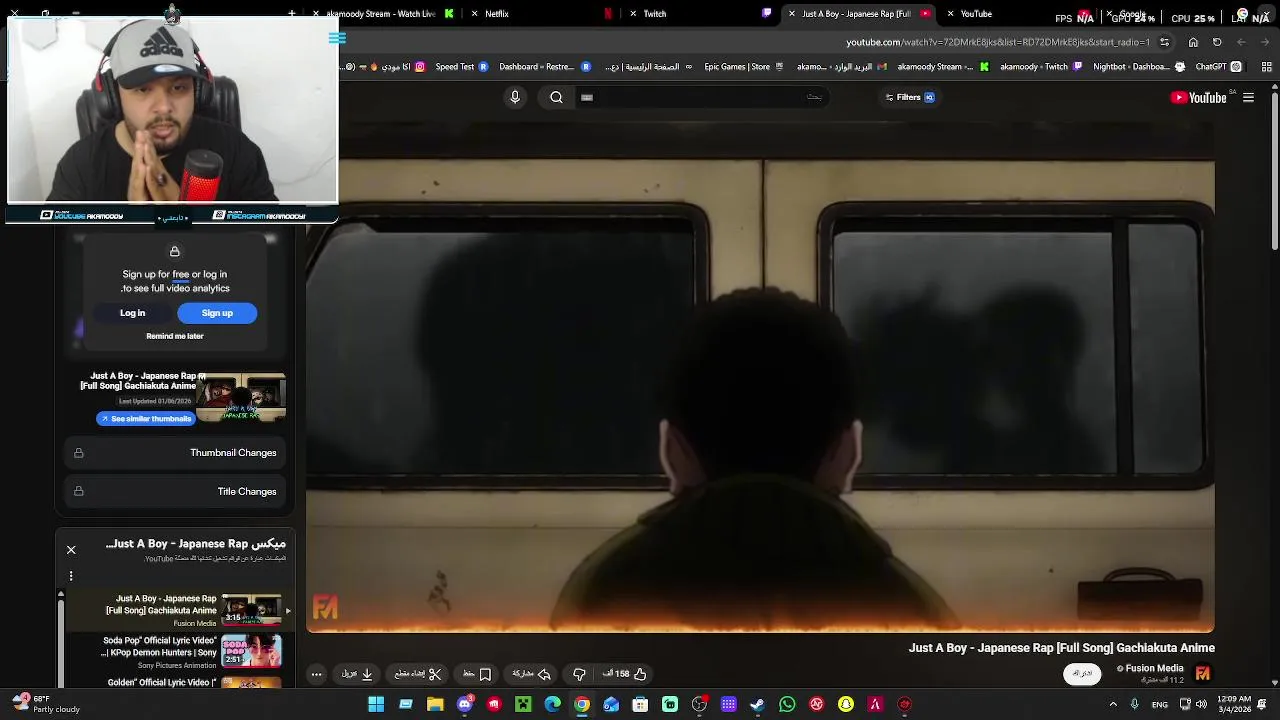
Task: Expand the Title Changes section
Action: [x=176, y=491]
